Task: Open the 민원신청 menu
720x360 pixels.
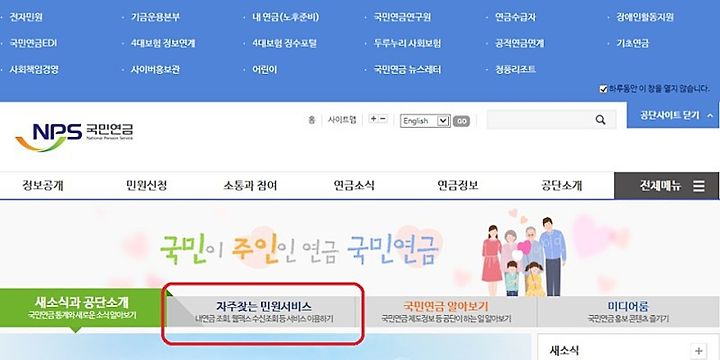Action: [146, 186]
